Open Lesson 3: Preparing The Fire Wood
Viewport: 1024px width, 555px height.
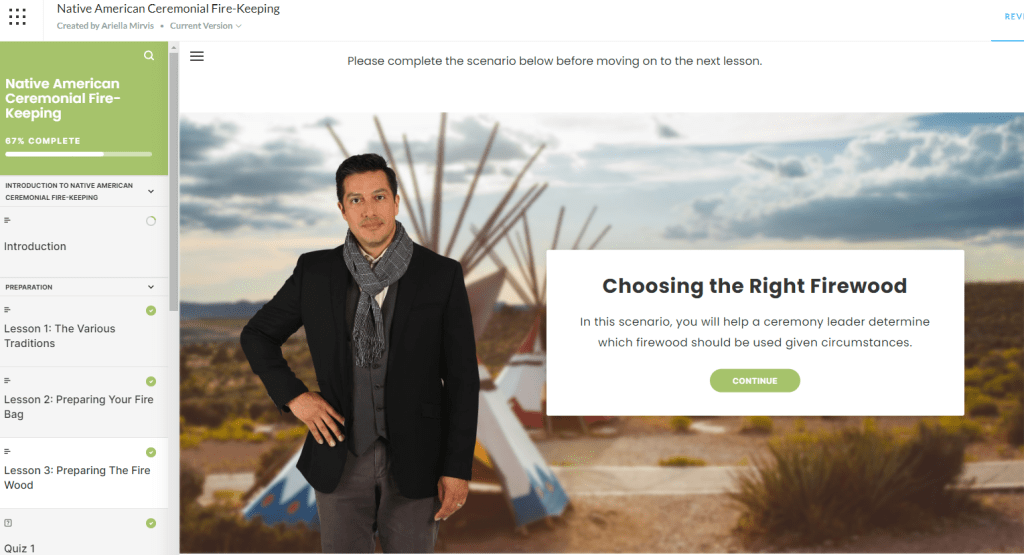coord(84,473)
